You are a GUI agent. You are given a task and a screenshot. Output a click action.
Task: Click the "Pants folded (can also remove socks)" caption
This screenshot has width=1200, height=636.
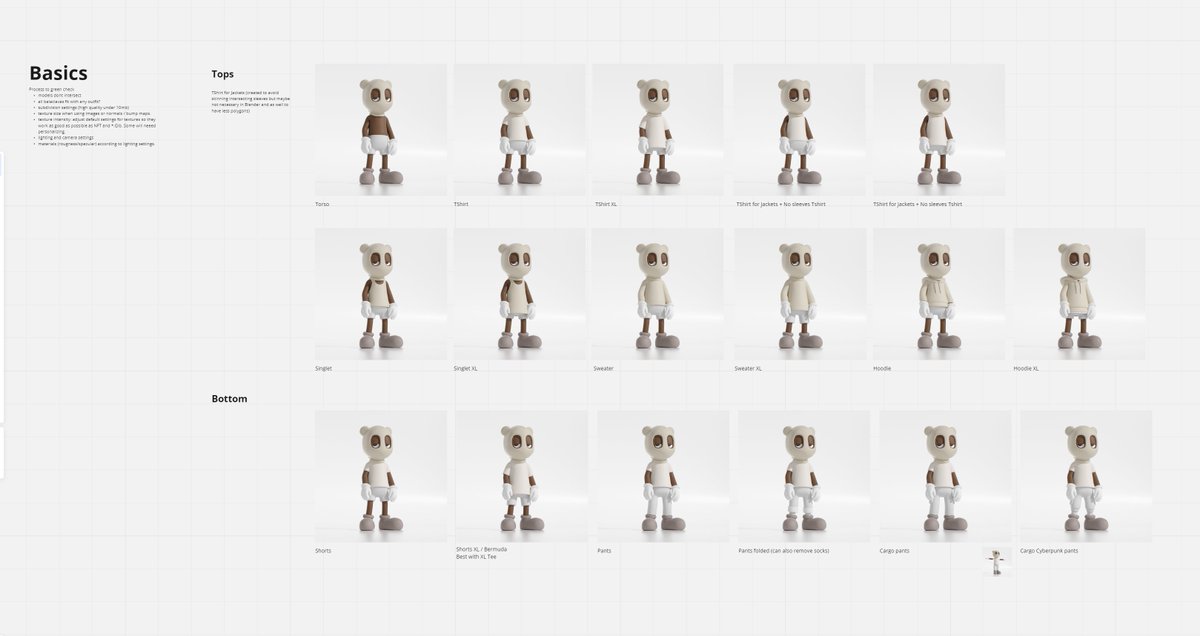tap(784, 551)
